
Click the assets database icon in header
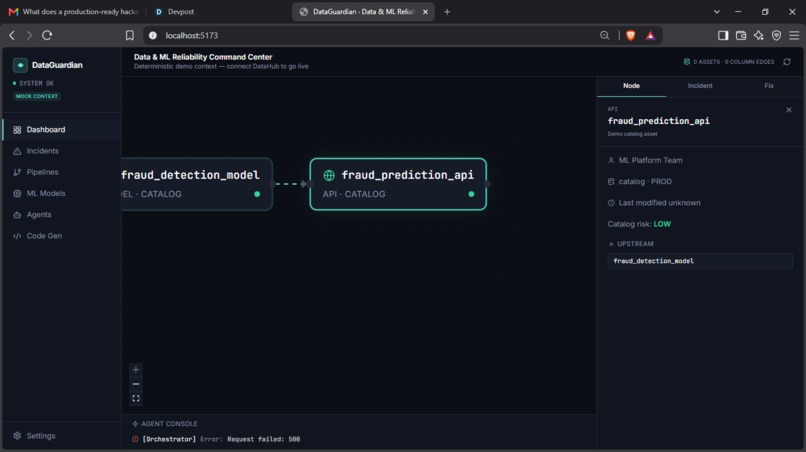pyautogui.click(x=687, y=62)
